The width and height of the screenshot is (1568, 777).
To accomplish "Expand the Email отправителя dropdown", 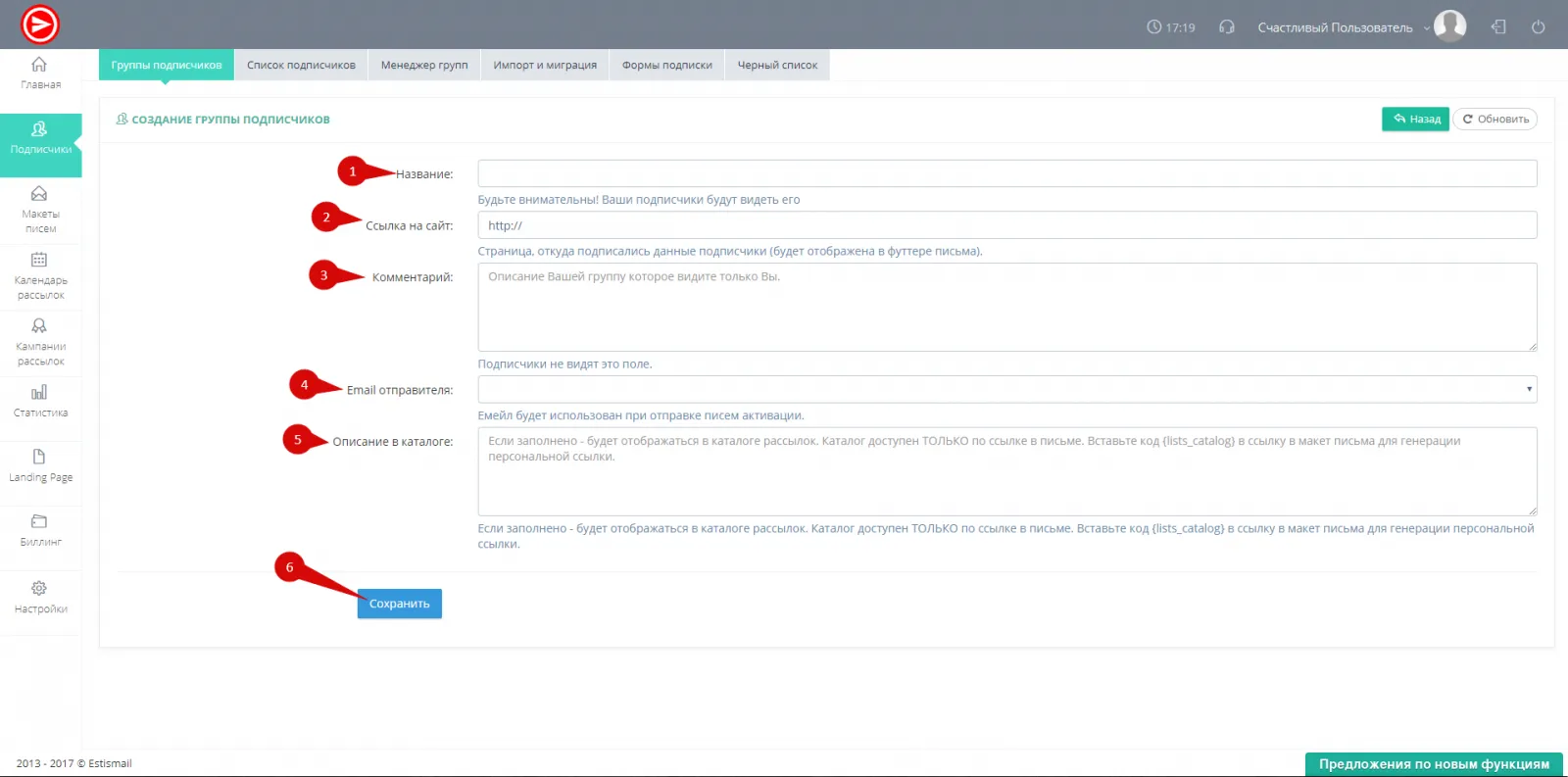I will click(x=1006, y=389).
